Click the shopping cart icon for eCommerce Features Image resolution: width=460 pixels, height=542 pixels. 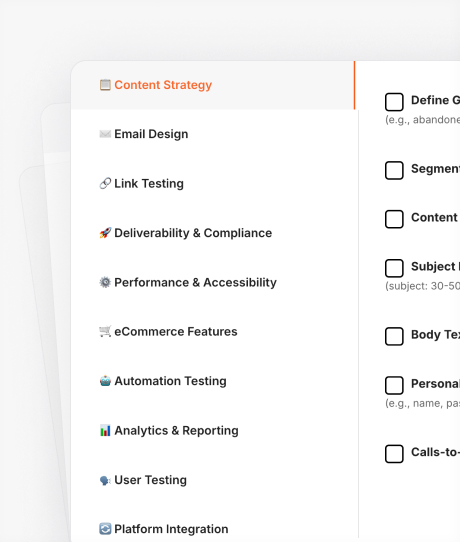tap(105, 331)
